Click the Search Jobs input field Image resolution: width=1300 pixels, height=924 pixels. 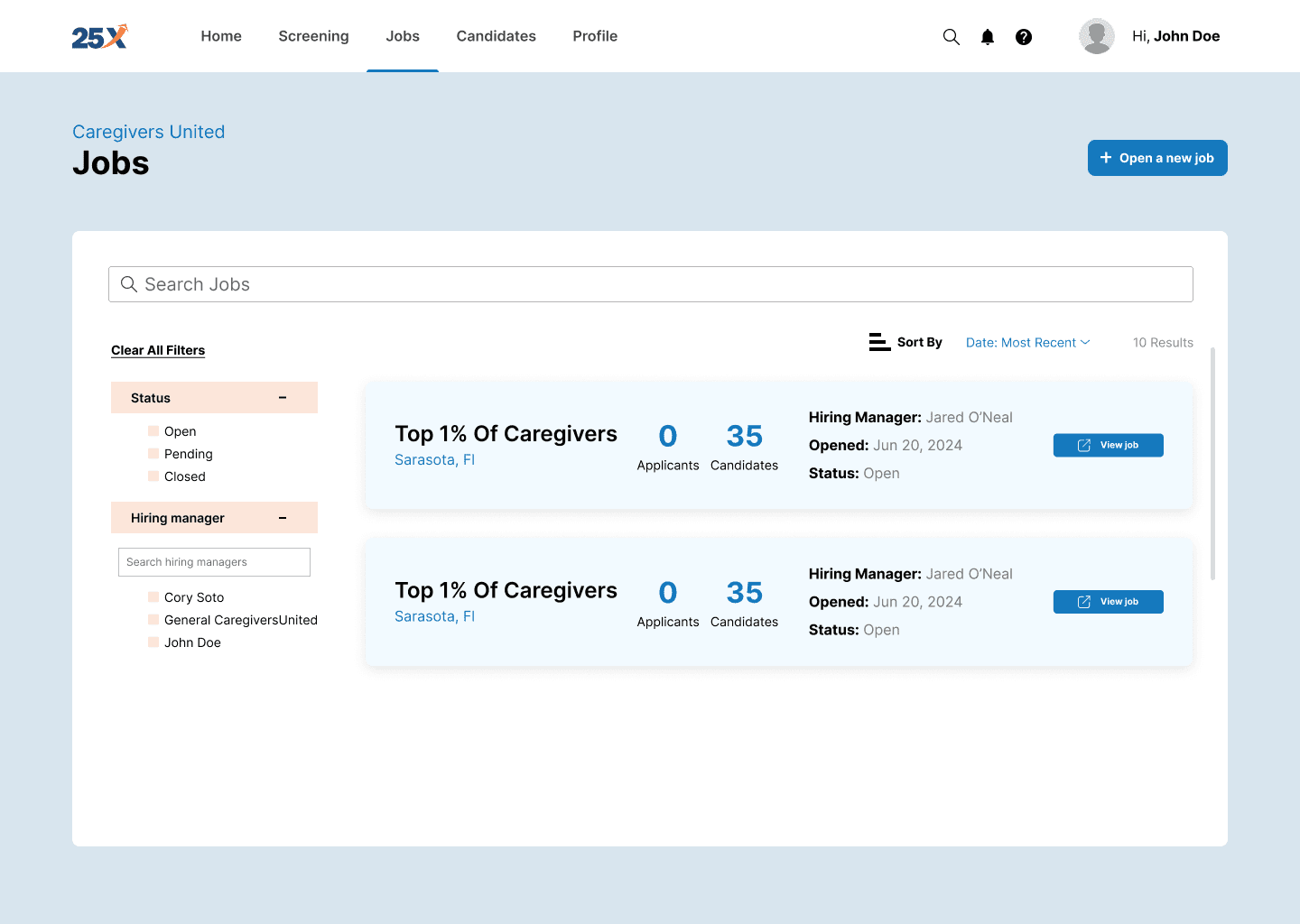tap(650, 284)
